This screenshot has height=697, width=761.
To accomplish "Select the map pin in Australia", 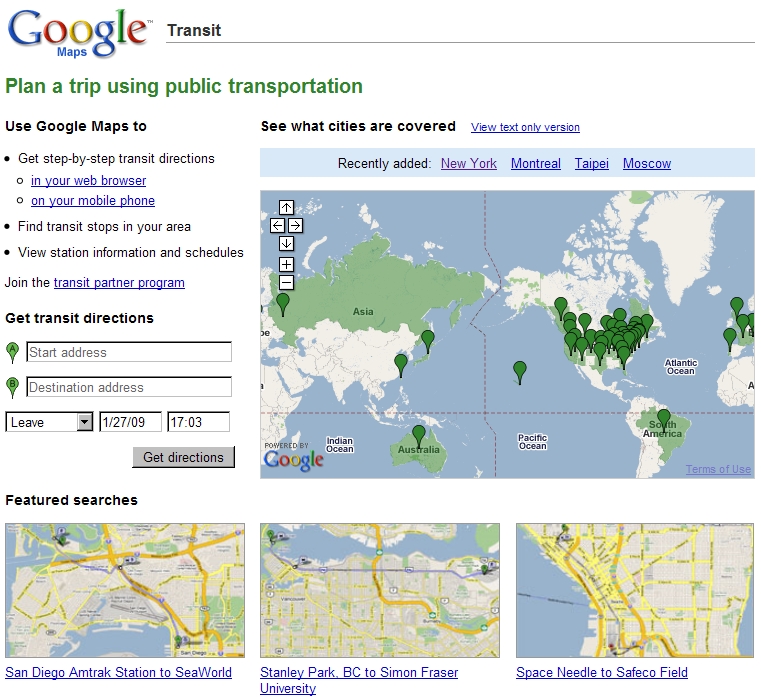I will [419, 435].
